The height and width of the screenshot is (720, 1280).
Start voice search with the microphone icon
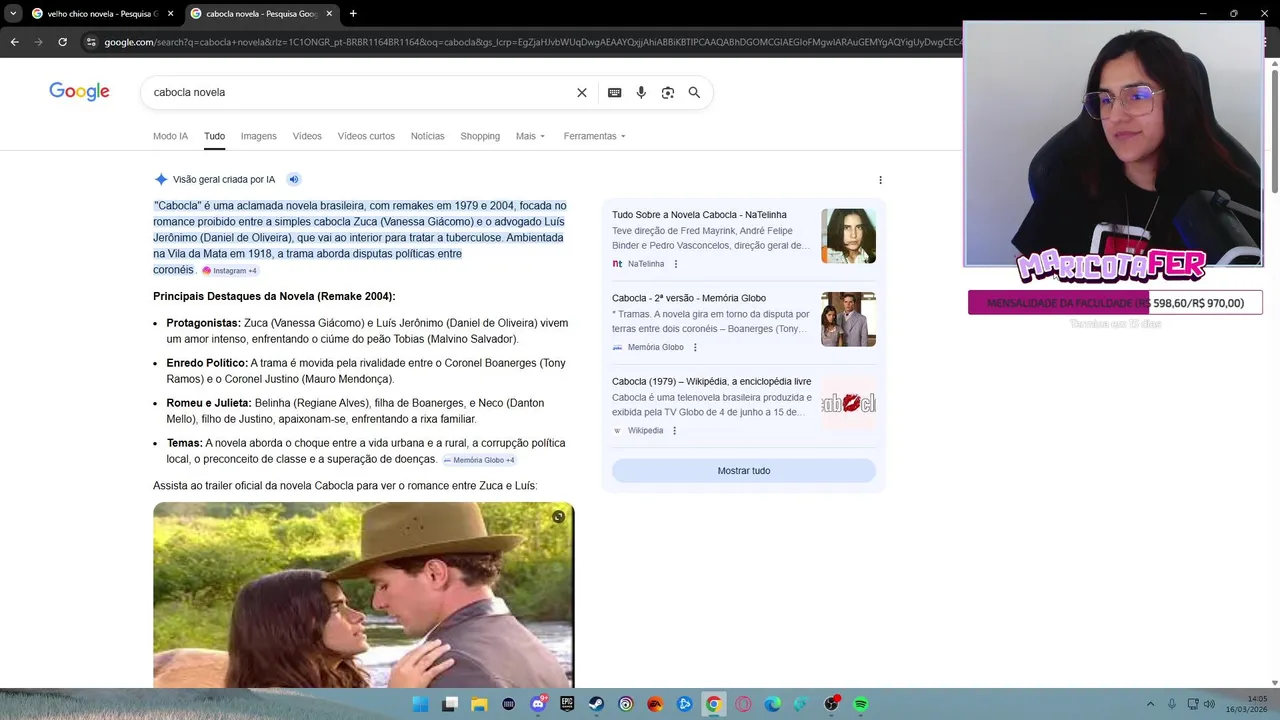tap(641, 92)
